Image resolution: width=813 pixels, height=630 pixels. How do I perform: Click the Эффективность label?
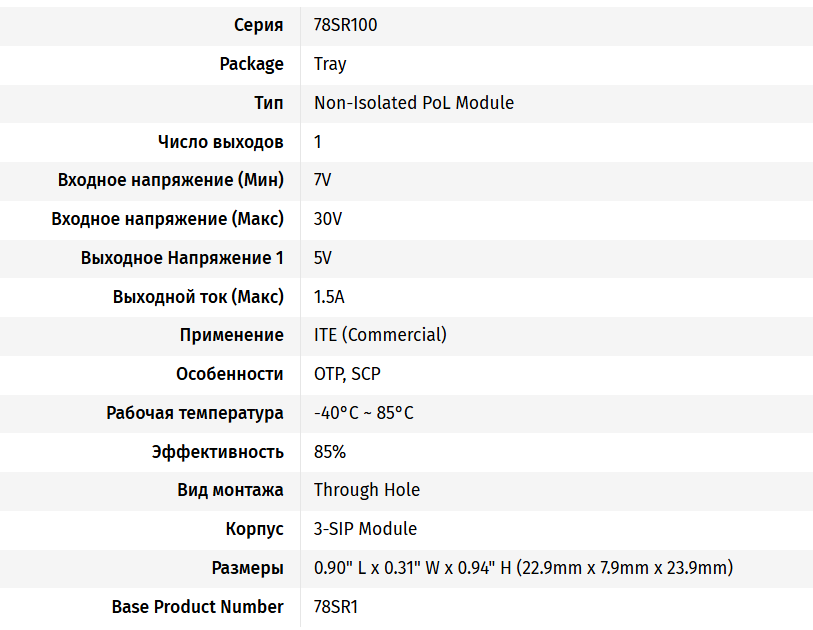217,452
